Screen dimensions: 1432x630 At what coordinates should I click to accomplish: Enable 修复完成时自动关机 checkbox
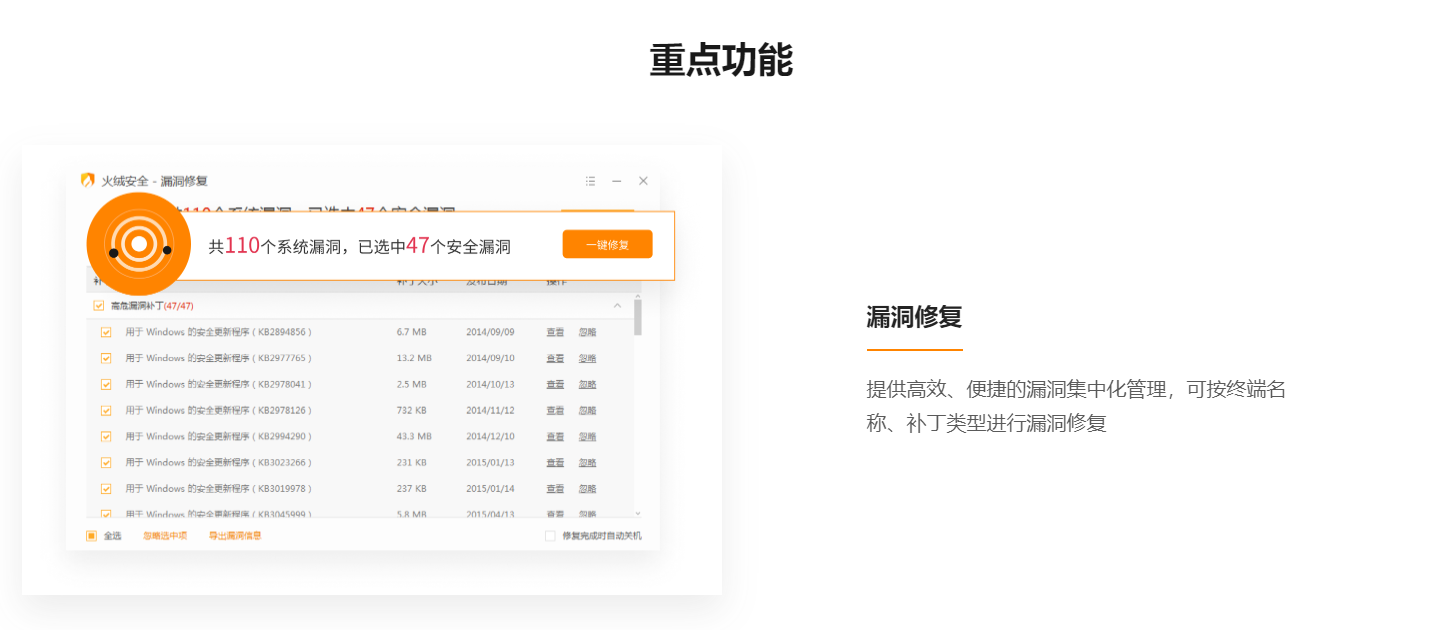pos(550,536)
